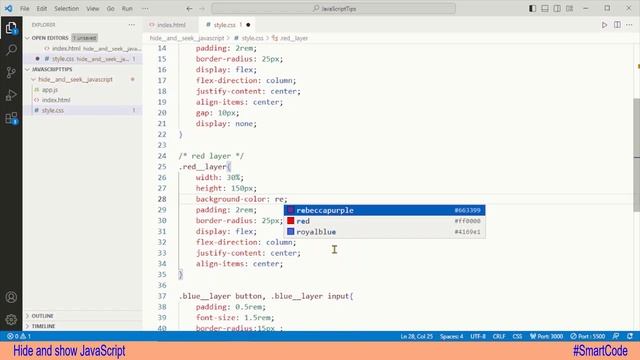Click Ln 28, Col 25 status item
Viewport: 640px width, 360px height.
point(416,336)
